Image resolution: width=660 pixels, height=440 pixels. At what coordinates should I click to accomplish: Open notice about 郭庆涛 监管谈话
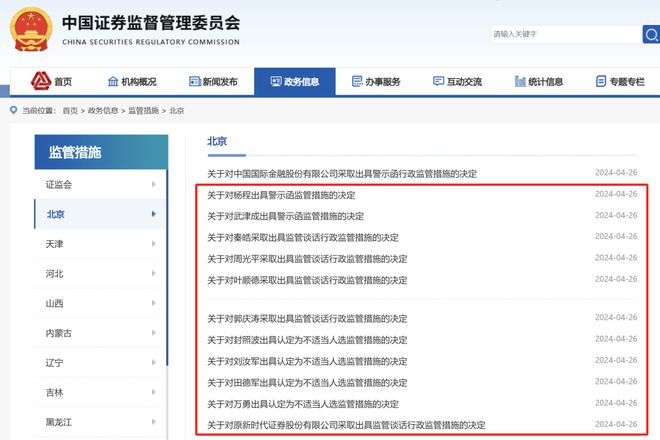tap(307, 318)
